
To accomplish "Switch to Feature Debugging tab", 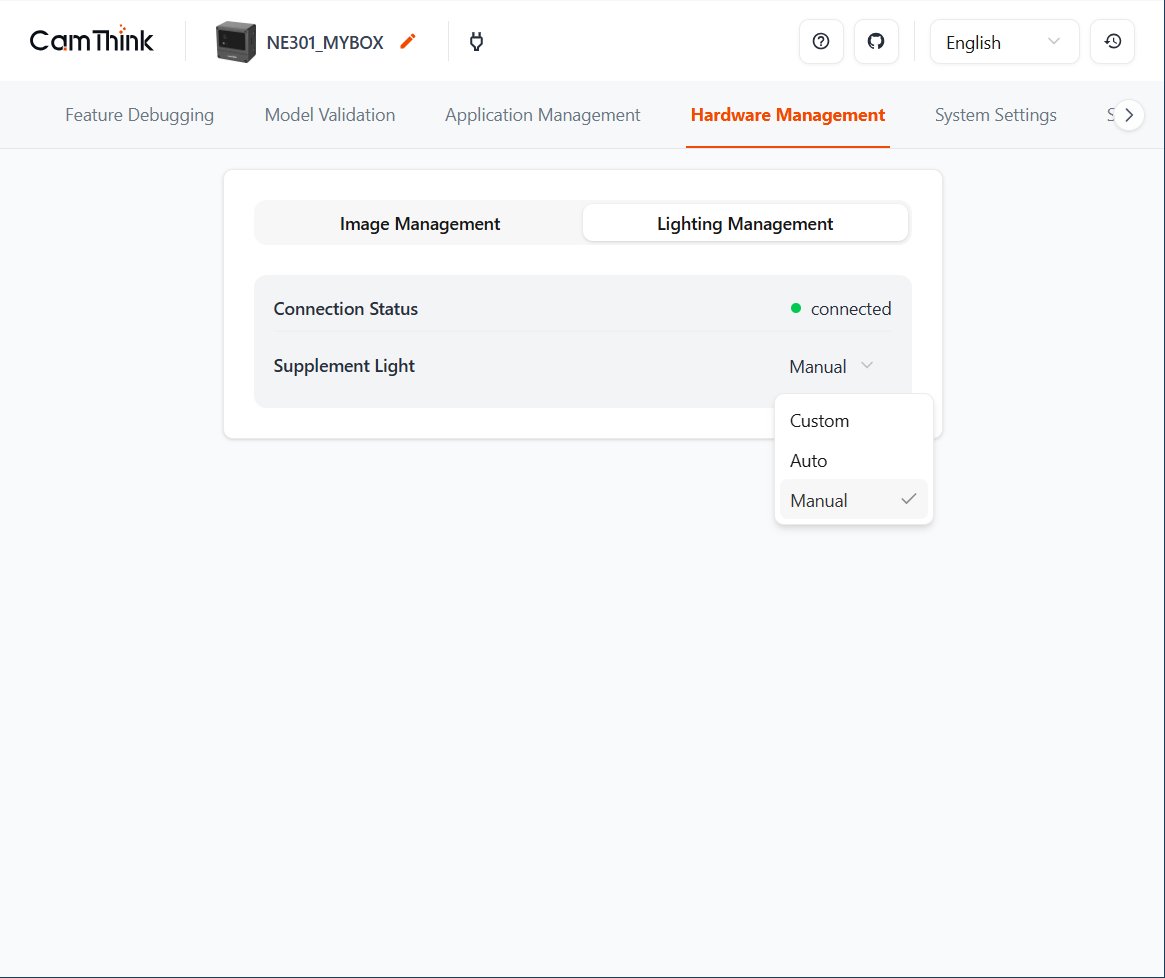I will pos(139,115).
